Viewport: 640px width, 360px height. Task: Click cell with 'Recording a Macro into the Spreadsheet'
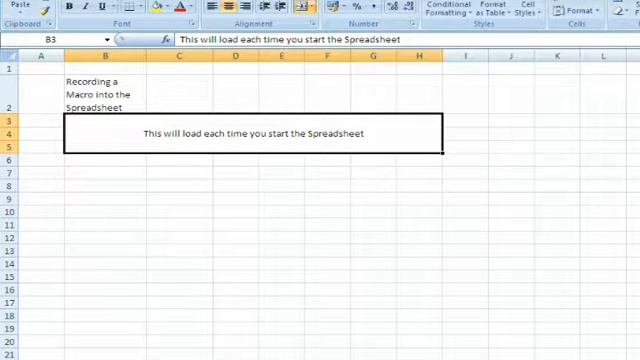[x=105, y=94]
